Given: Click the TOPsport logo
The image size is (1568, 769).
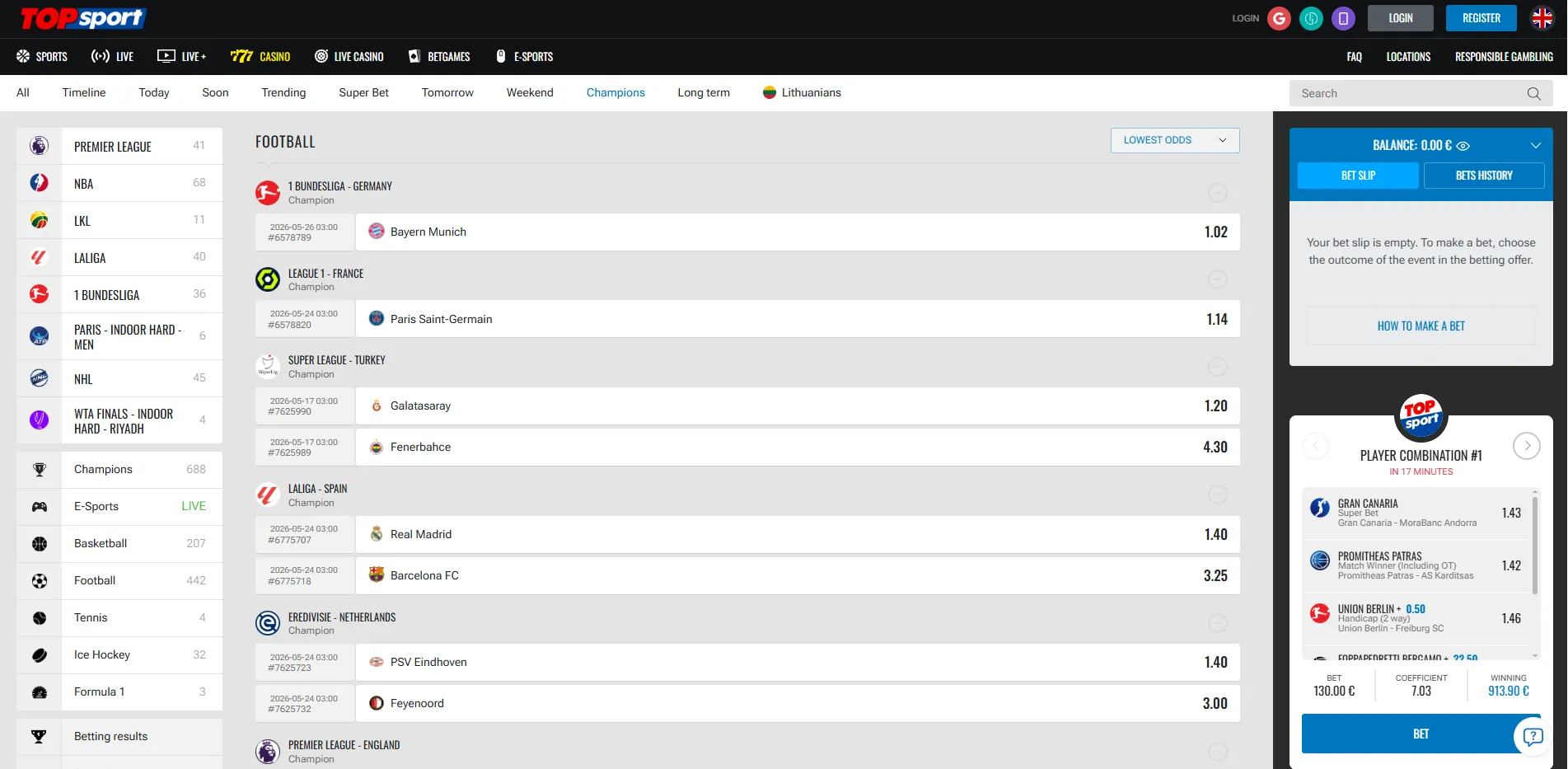Looking at the screenshot, I should (x=82, y=17).
